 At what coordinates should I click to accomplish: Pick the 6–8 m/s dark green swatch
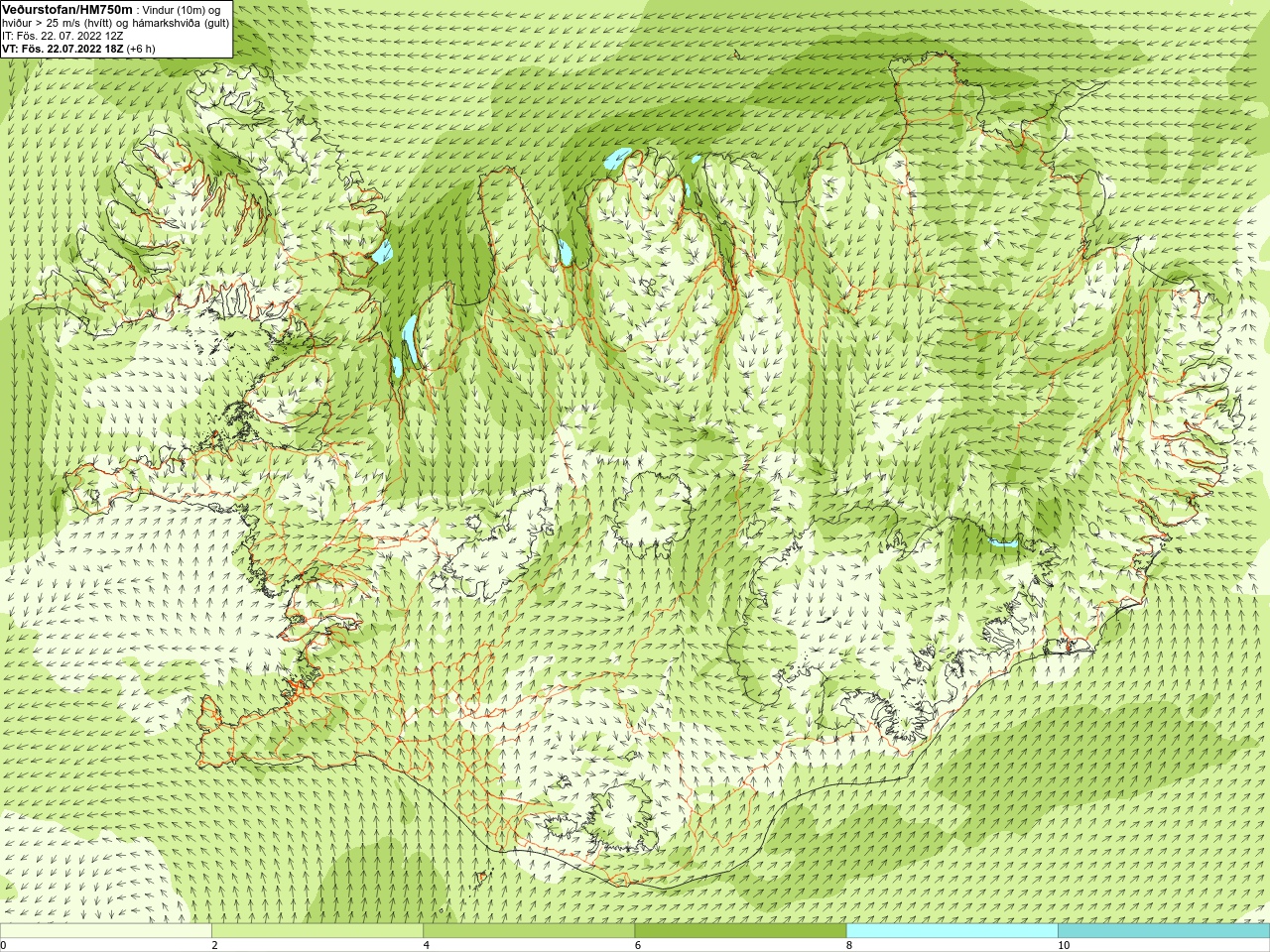(x=740, y=931)
